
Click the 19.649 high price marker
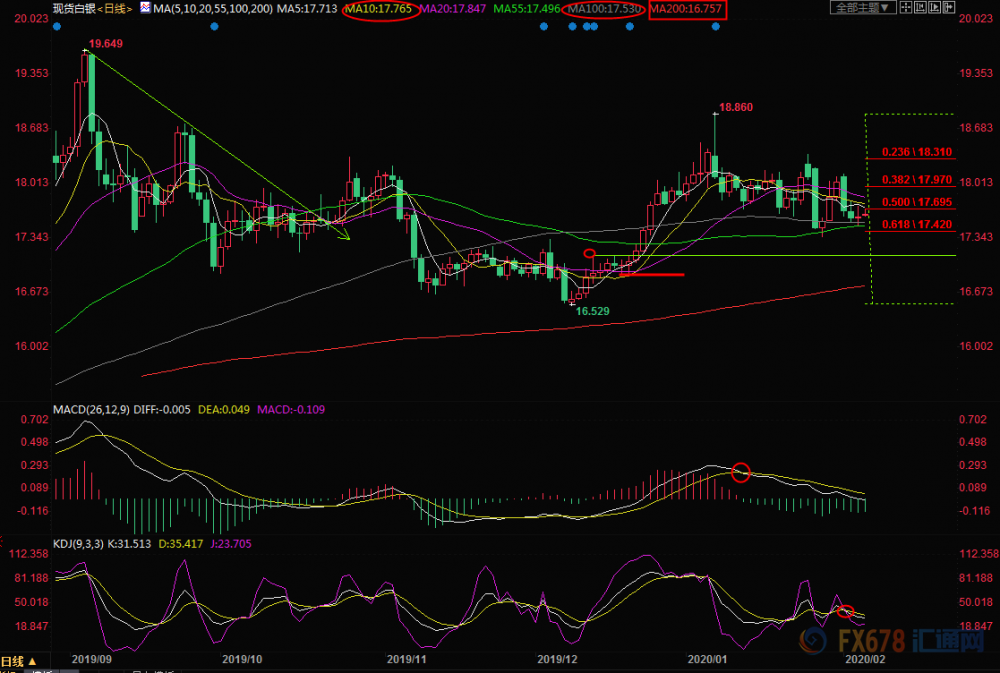pyautogui.click(x=105, y=43)
